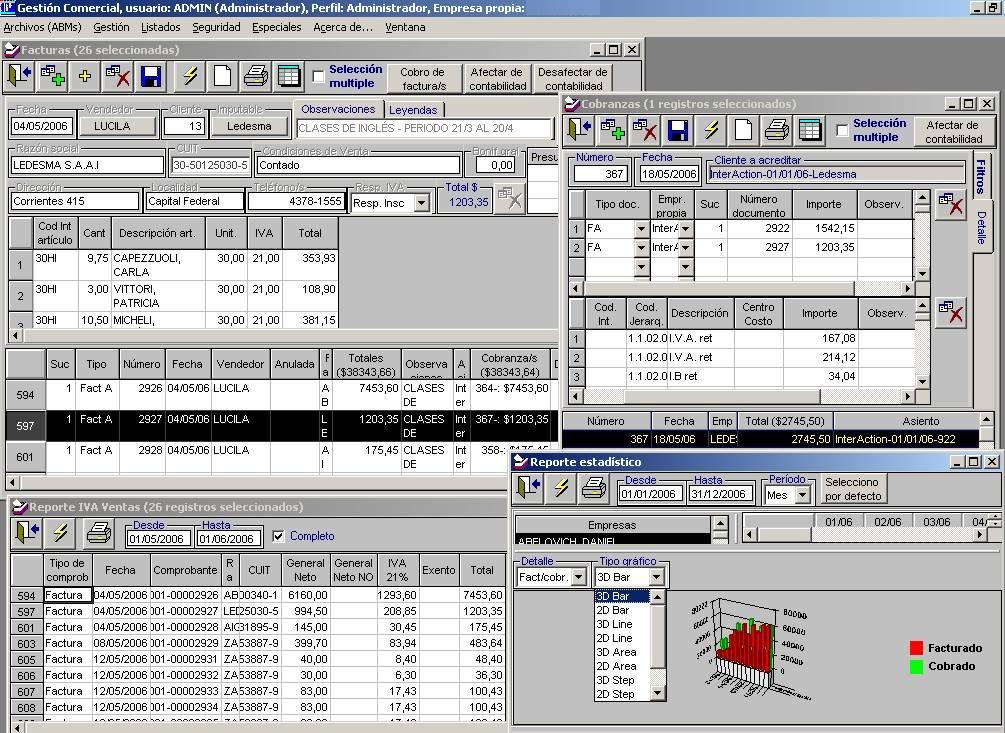Enable Selección multiple in Facturas window
Screen dimensions: 1005x733
(x=318, y=77)
